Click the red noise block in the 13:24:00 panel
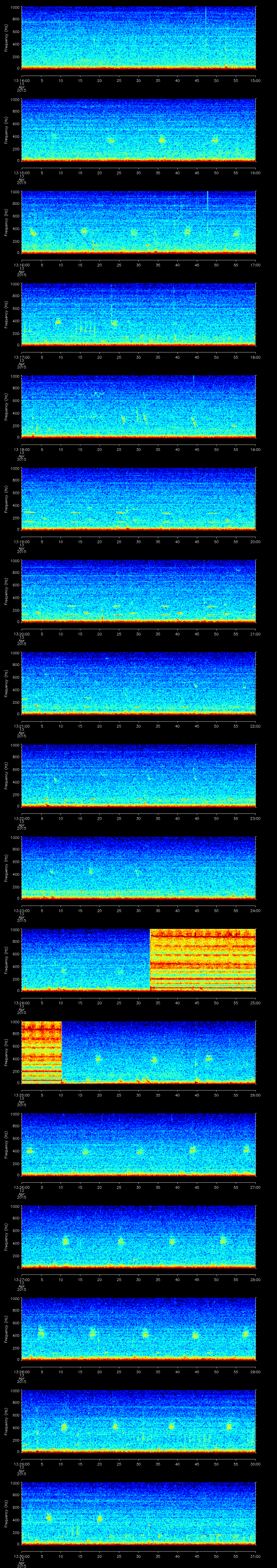The image size is (277, 1568). tap(203, 960)
